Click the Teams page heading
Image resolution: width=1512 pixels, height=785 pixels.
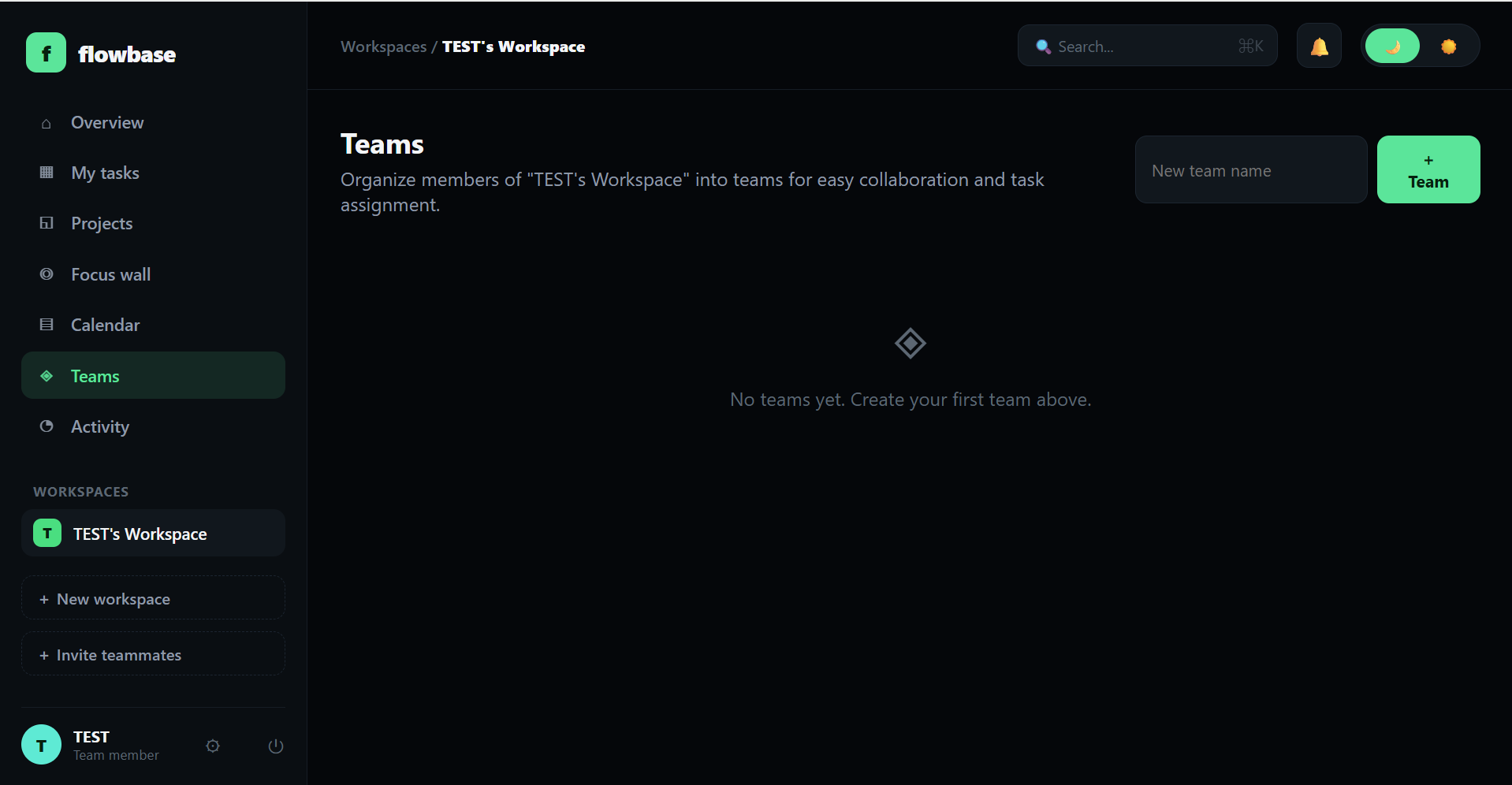[382, 144]
